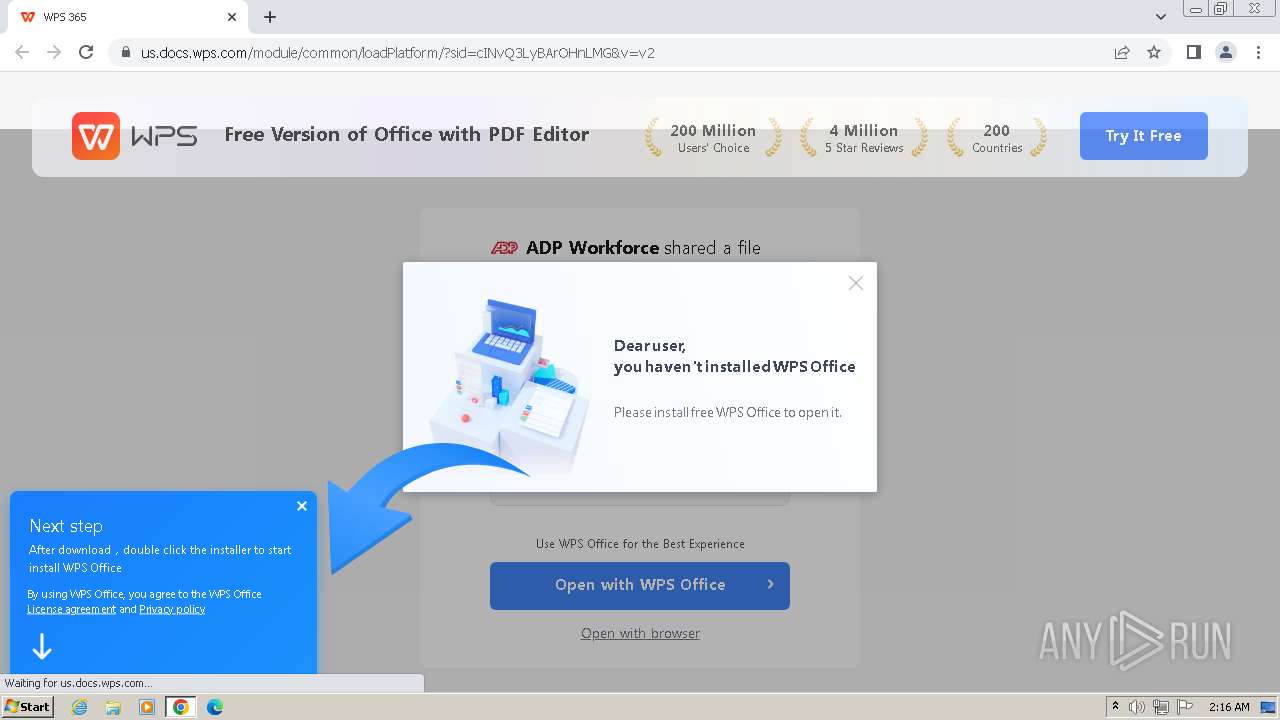Click the Chrome taskbar icon

[181, 707]
